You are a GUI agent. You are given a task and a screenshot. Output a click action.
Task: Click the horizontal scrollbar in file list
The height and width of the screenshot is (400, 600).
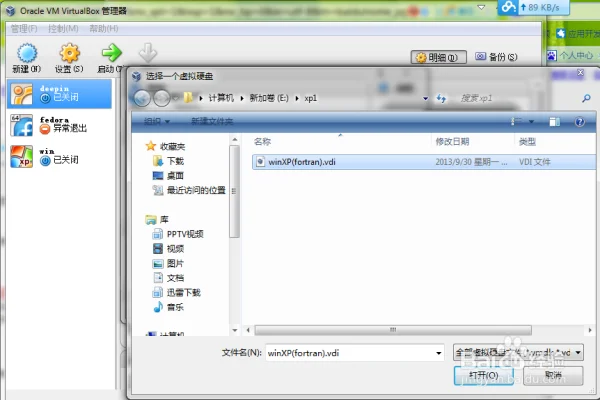393,330
